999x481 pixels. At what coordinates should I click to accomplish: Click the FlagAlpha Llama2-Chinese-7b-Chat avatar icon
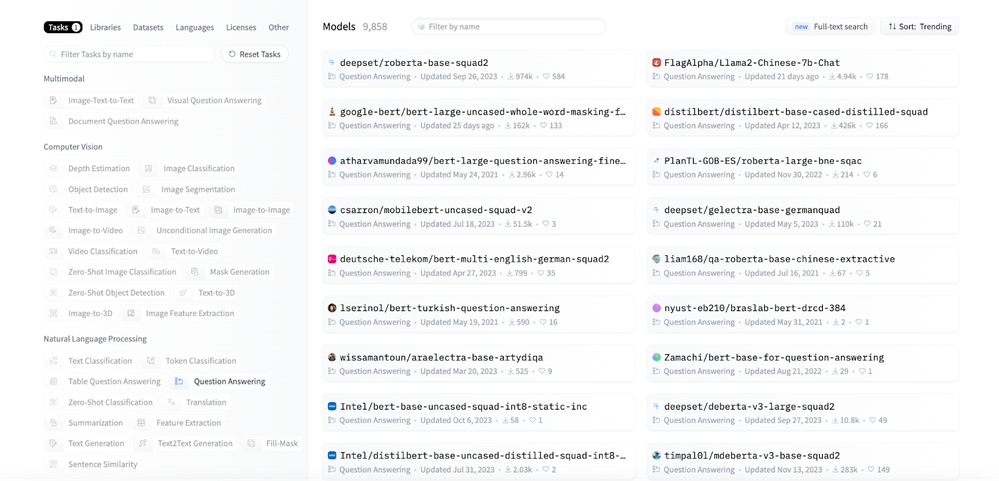pyautogui.click(x=656, y=62)
